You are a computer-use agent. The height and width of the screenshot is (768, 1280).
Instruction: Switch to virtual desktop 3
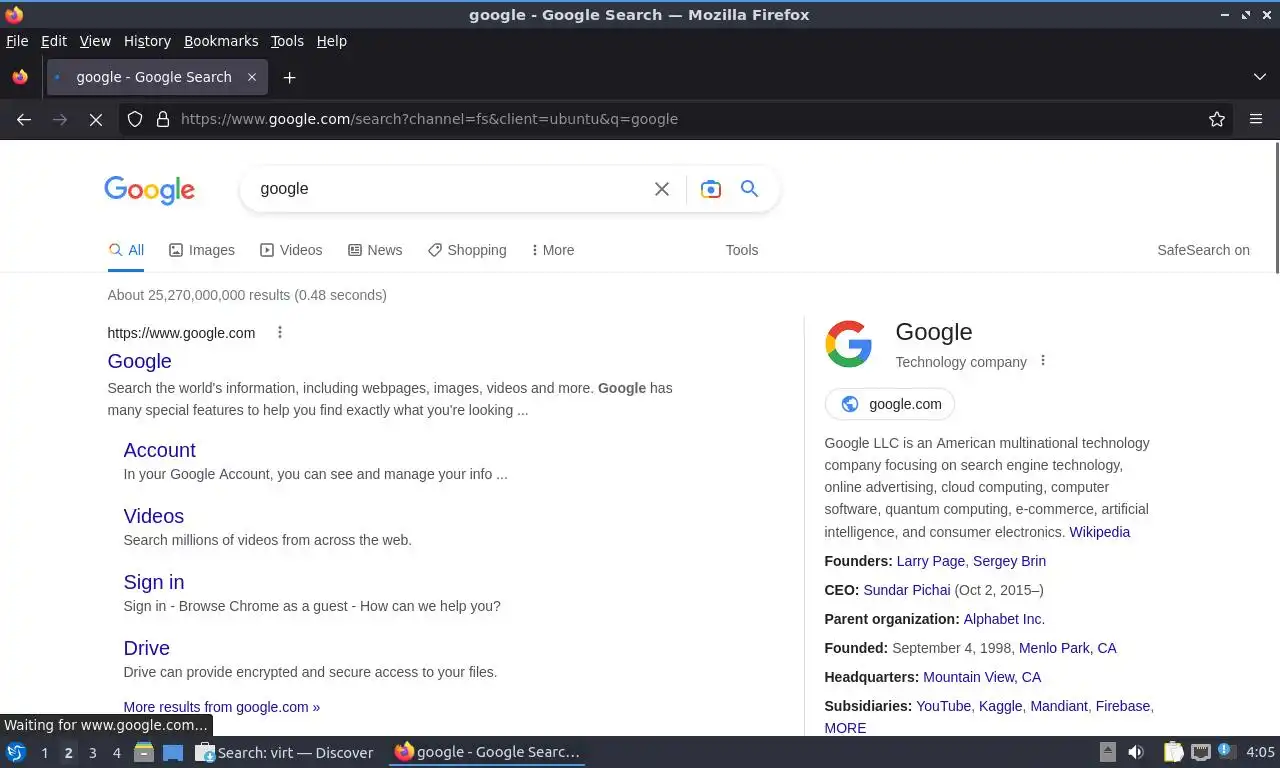pos(92,752)
